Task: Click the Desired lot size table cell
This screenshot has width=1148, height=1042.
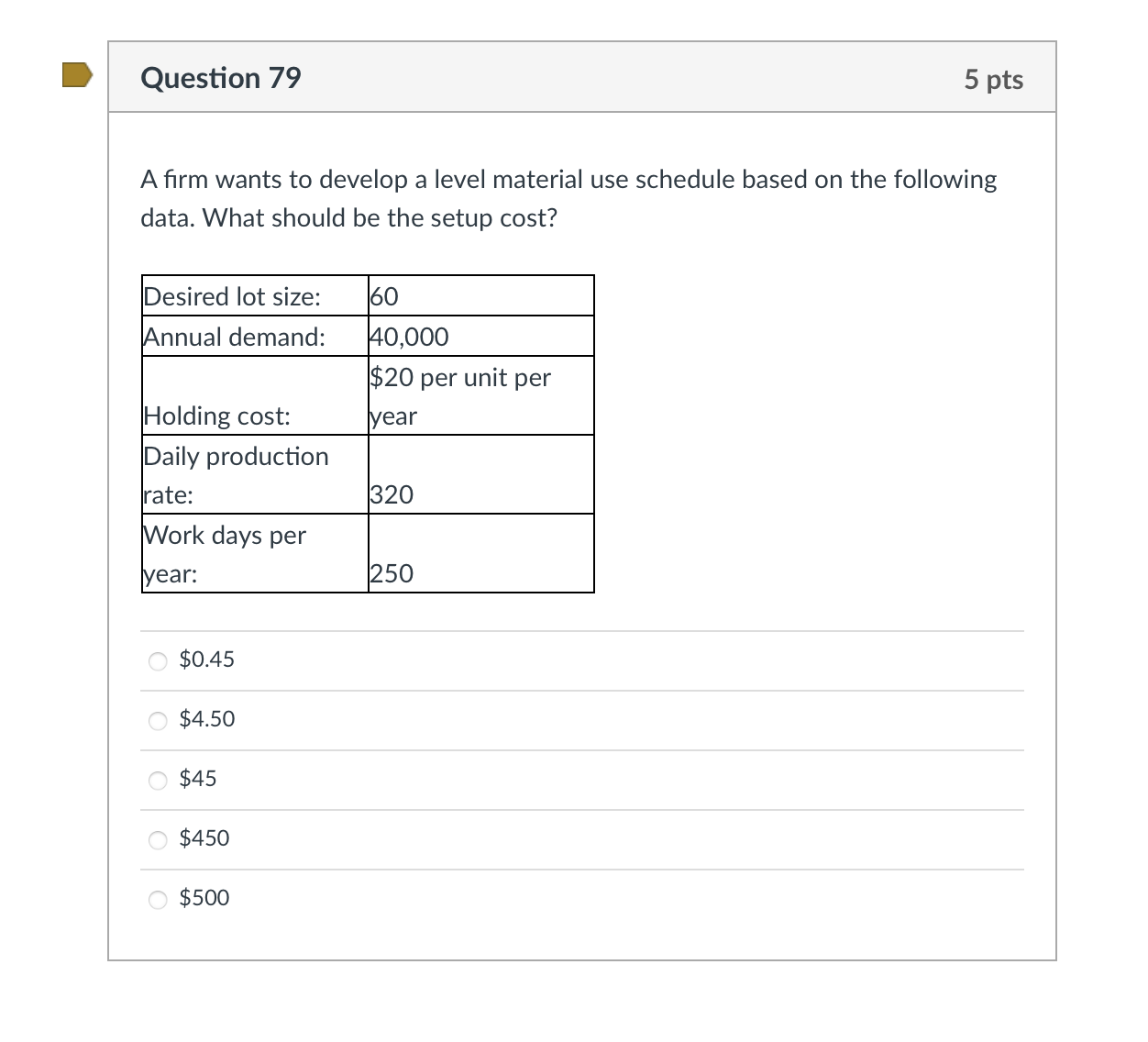Action: click(x=232, y=296)
